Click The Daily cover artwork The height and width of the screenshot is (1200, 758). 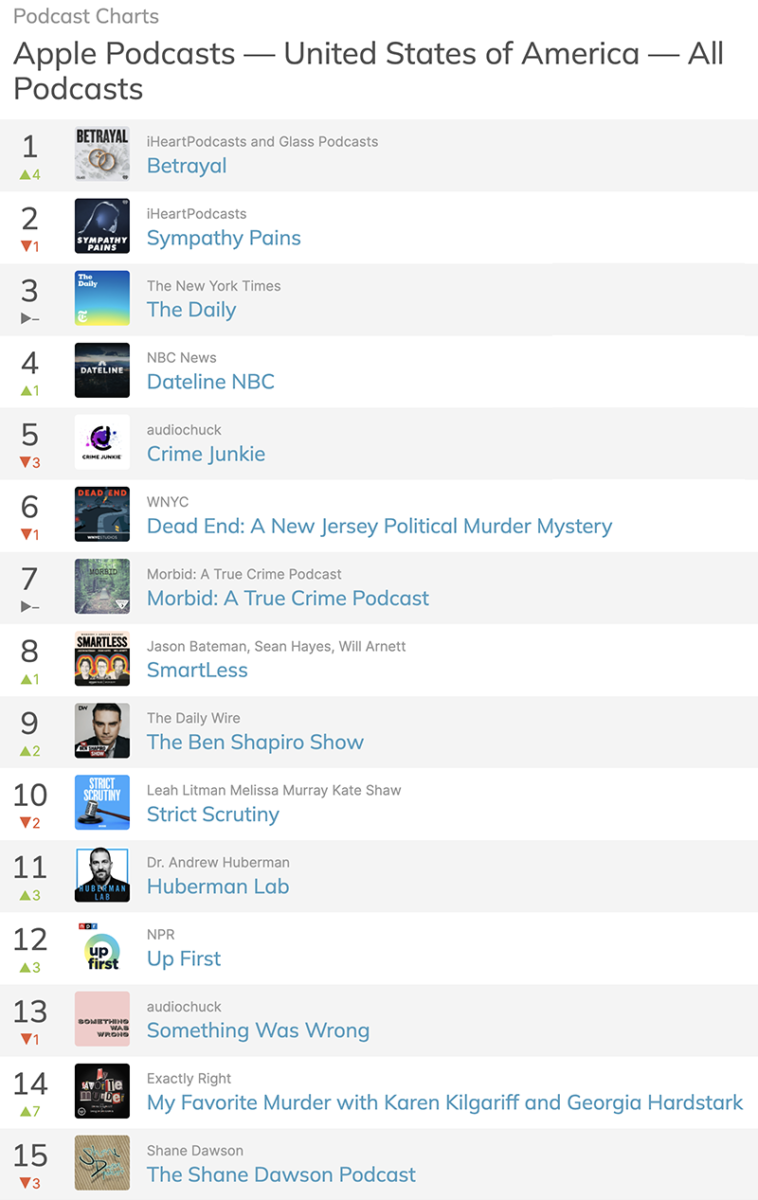(102, 298)
